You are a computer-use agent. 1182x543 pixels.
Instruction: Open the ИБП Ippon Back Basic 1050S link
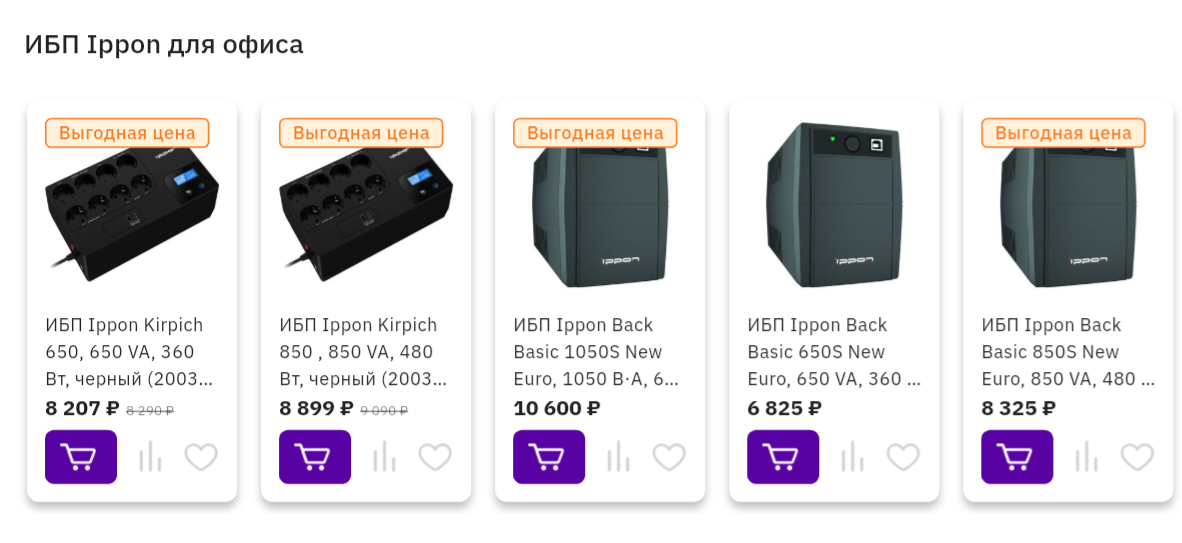[x=597, y=352]
